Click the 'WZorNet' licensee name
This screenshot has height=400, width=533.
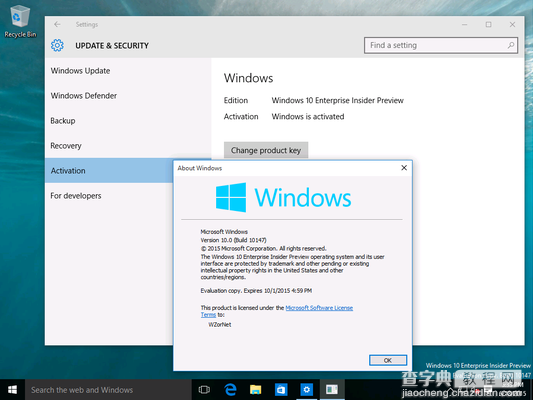pyautogui.click(x=220, y=325)
